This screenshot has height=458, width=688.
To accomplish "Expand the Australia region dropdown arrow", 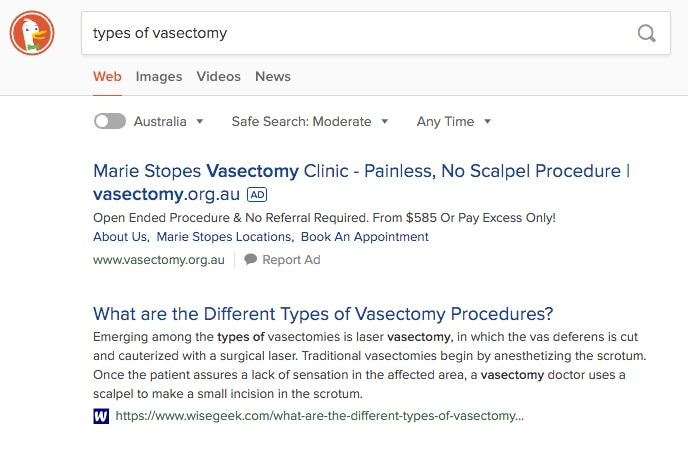I will pyautogui.click(x=200, y=122).
